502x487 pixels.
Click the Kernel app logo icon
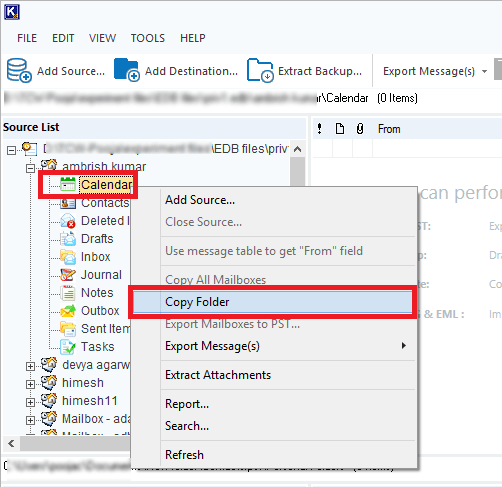(12, 12)
